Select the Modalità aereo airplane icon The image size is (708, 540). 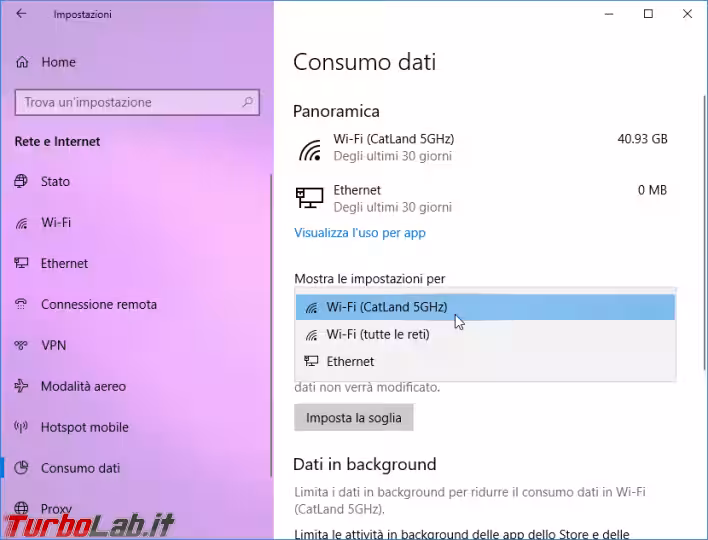tap(21, 386)
